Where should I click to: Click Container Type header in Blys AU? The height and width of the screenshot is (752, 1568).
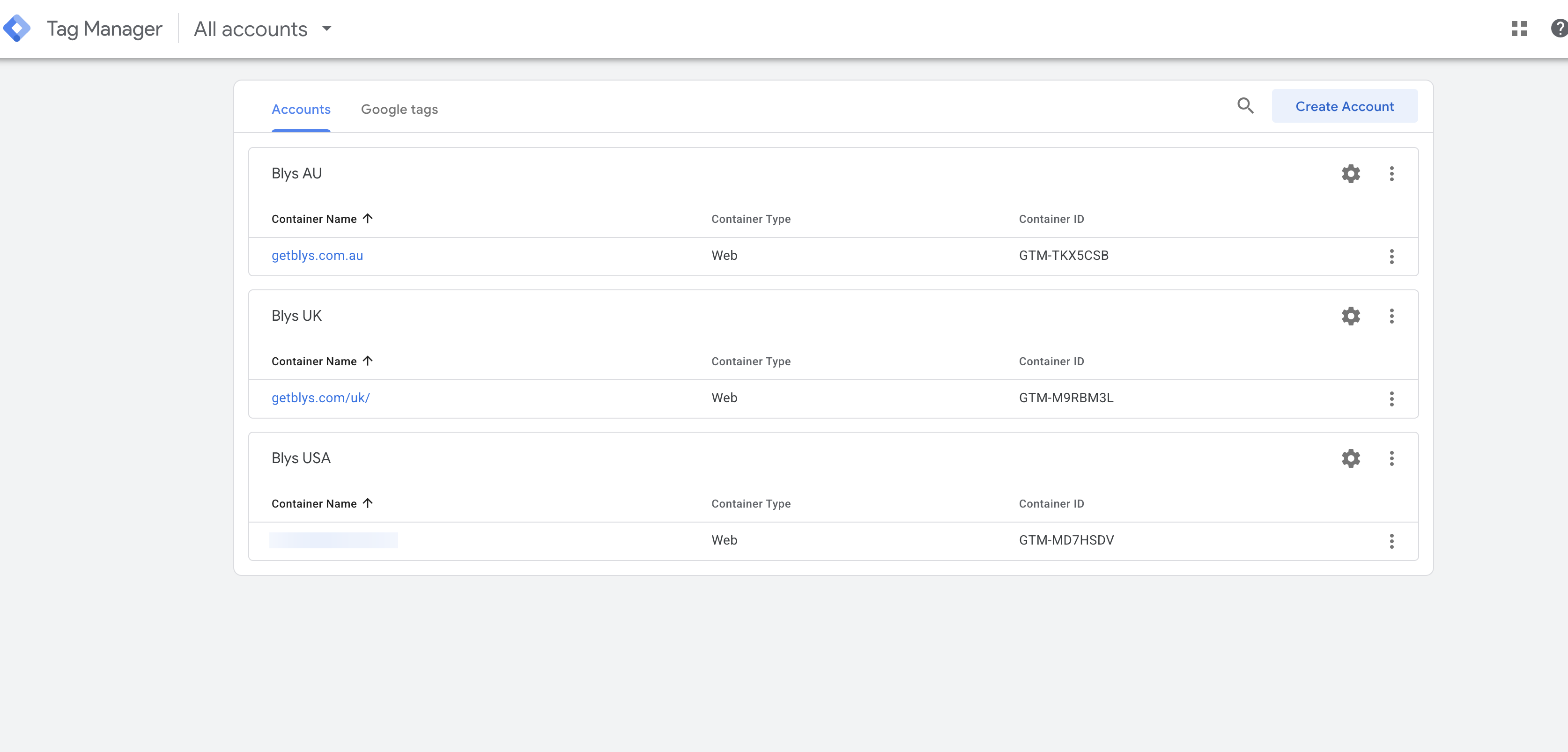coord(751,219)
